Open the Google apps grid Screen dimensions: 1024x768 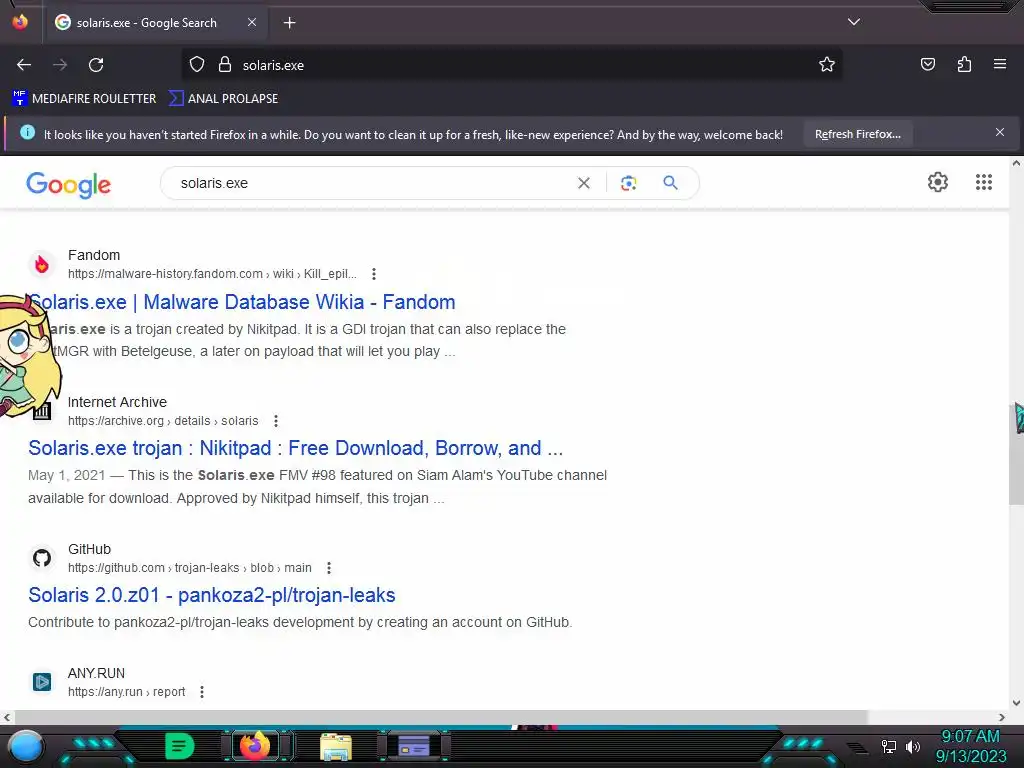click(x=984, y=182)
